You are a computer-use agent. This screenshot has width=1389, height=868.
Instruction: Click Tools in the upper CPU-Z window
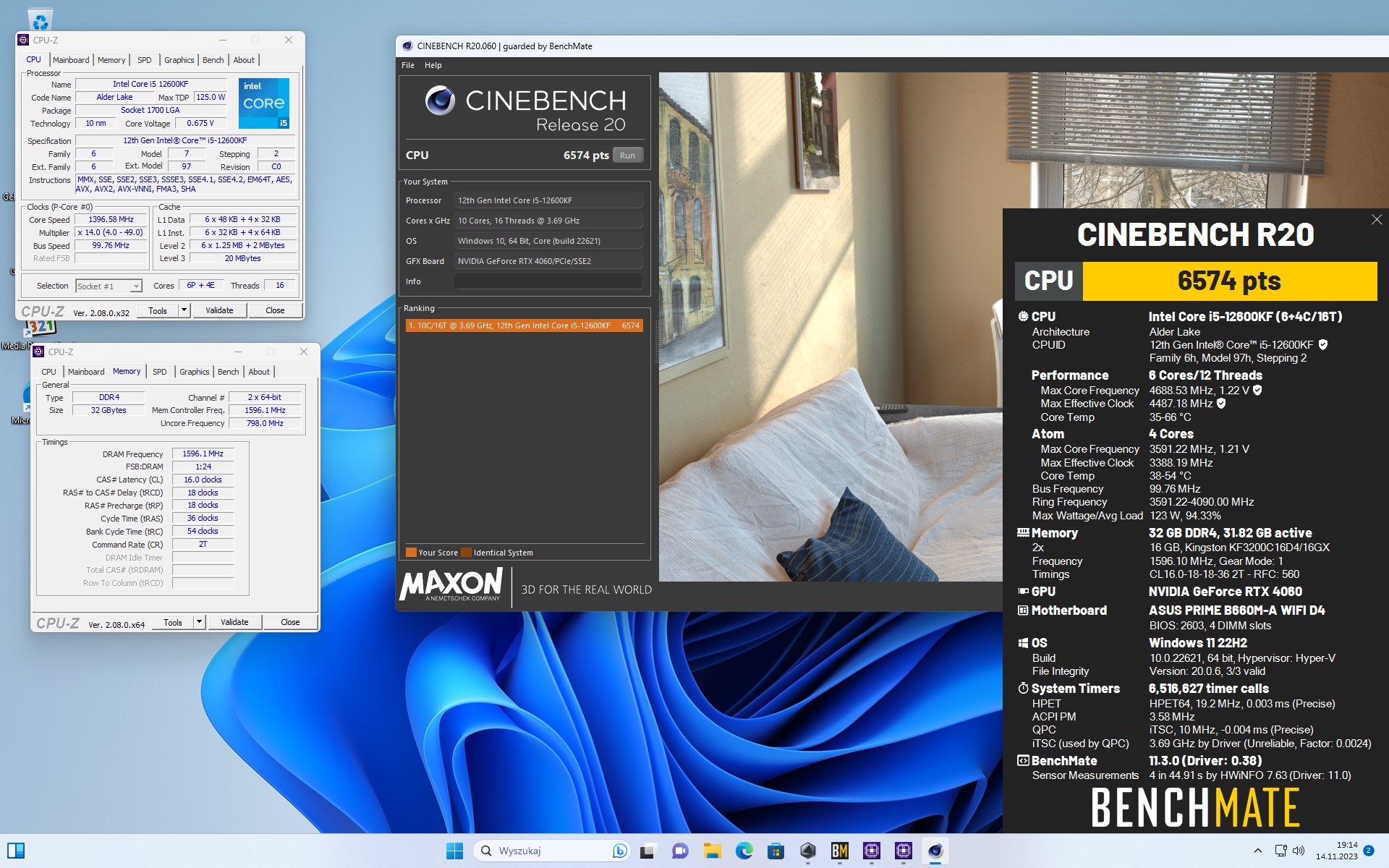[x=158, y=310]
